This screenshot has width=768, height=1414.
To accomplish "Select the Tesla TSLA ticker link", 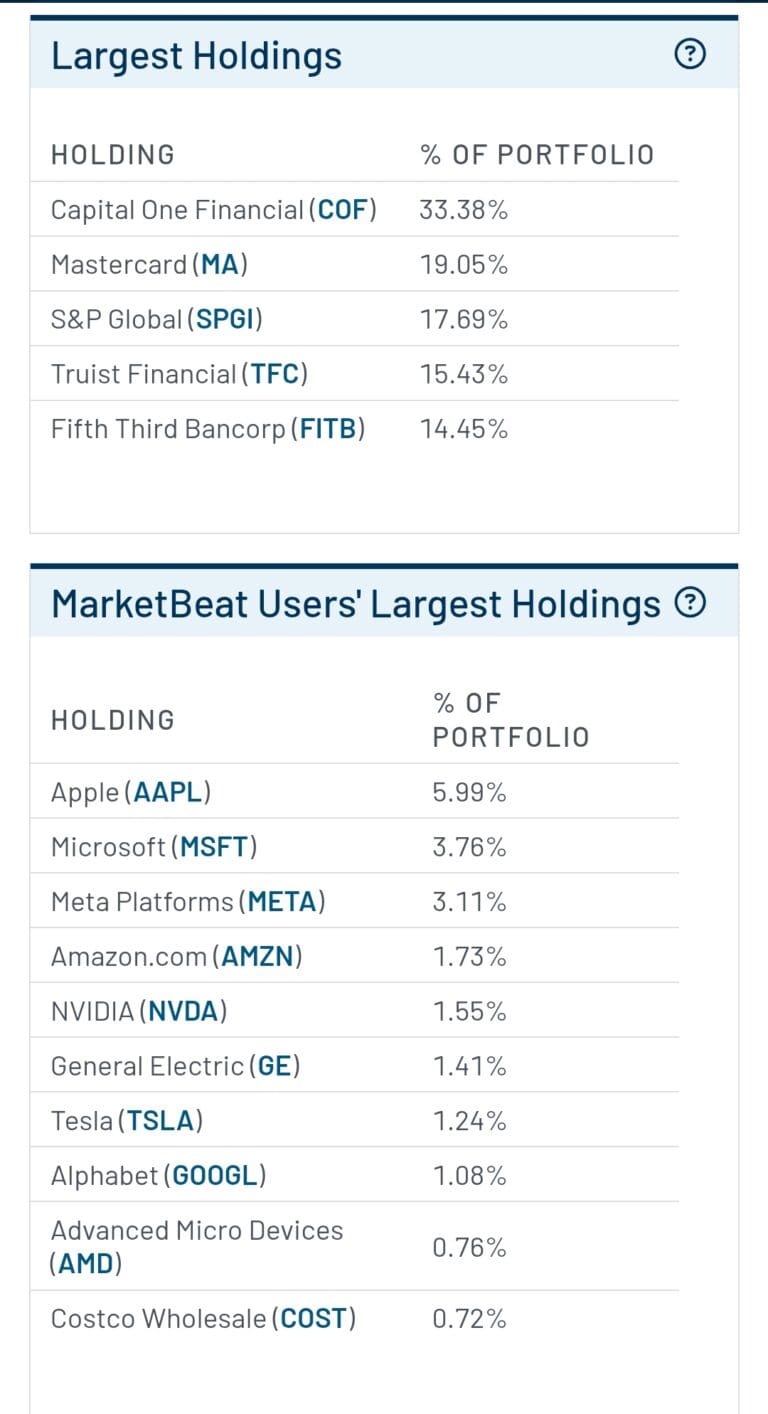I will (x=161, y=1120).
